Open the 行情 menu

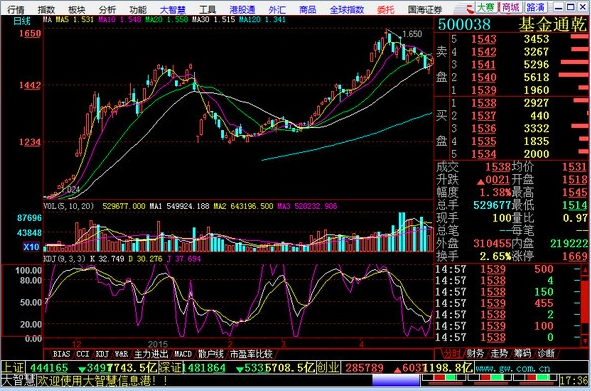(16, 9)
